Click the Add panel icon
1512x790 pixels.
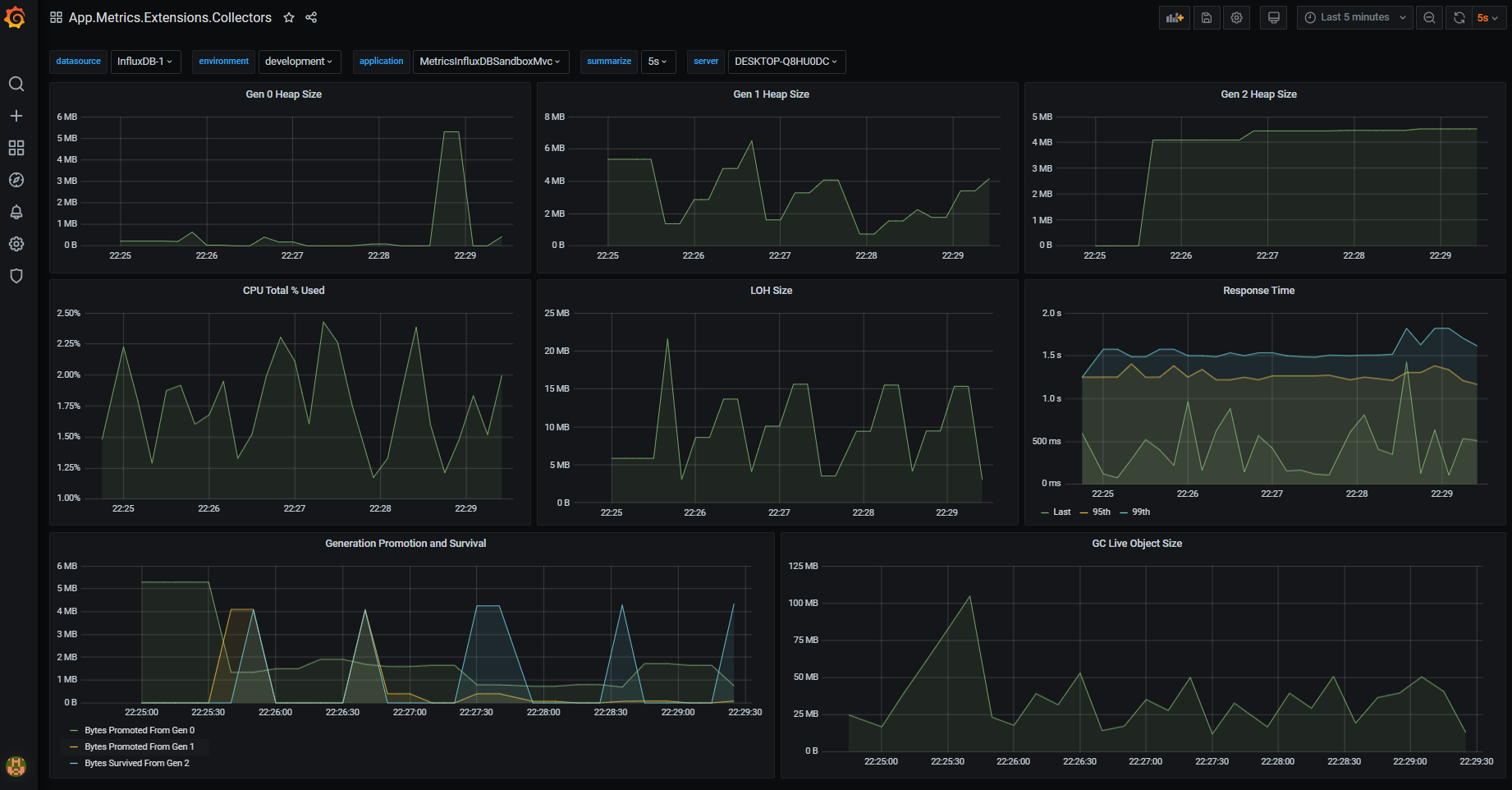click(1175, 17)
